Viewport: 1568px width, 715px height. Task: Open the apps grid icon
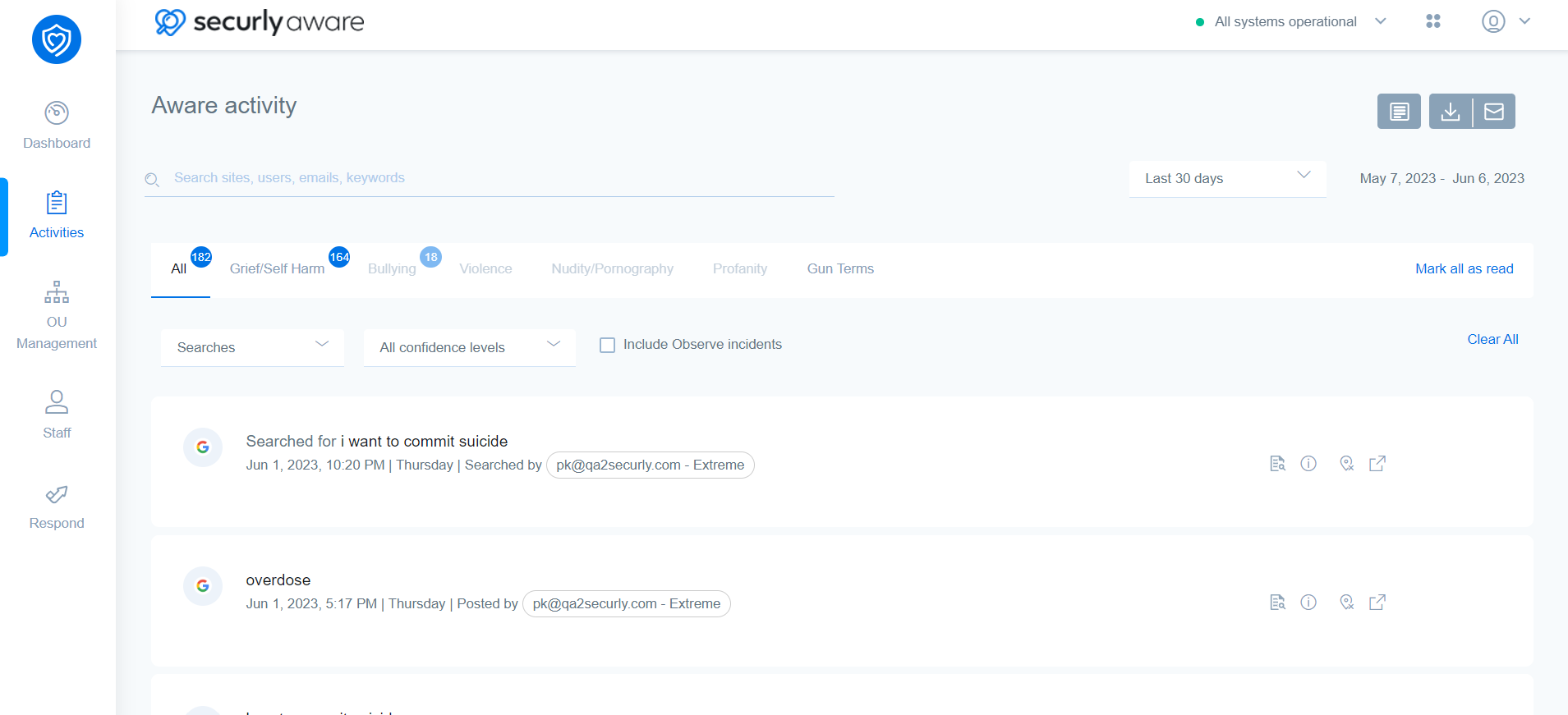(1433, 21)
